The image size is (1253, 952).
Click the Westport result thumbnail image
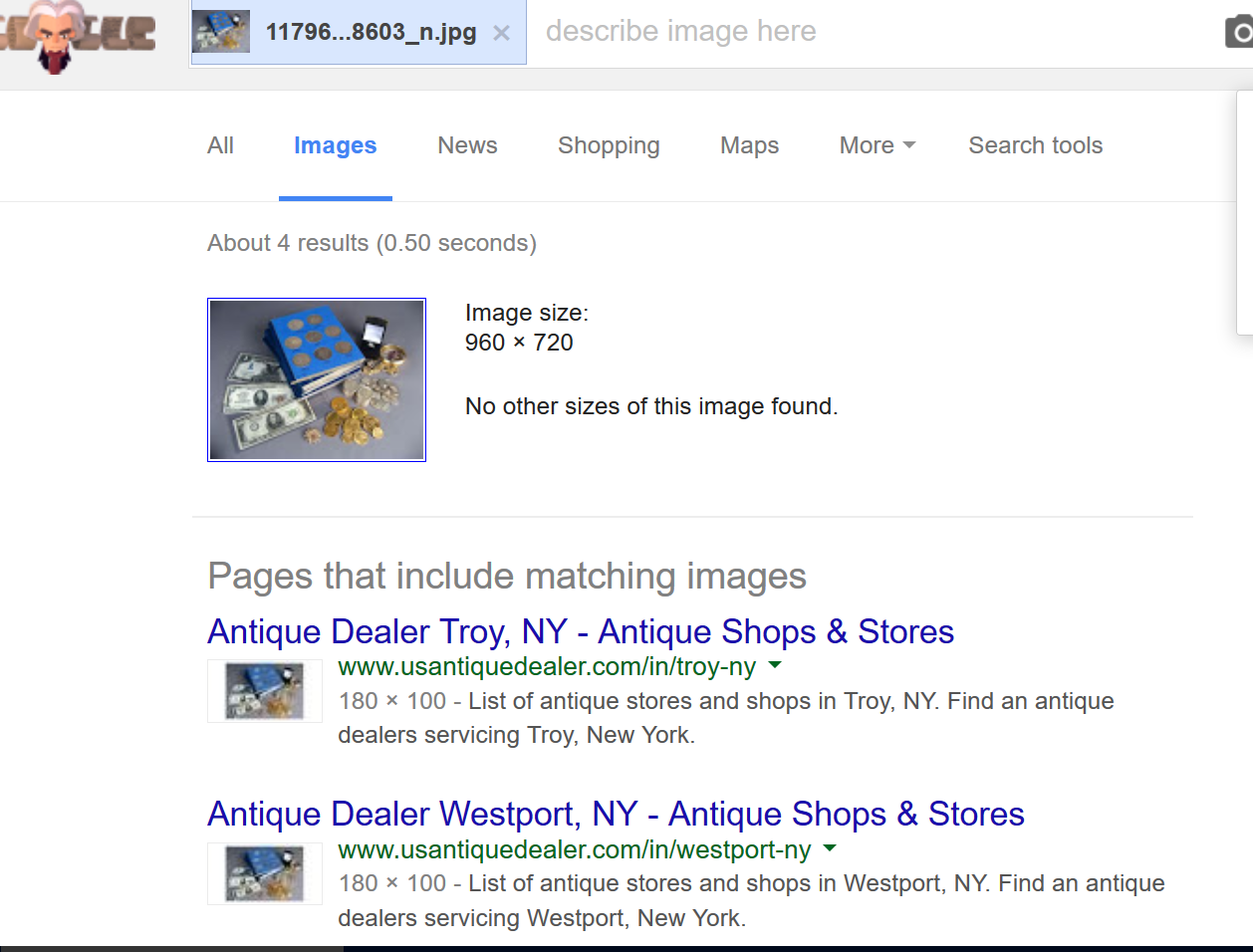(x=265, y=873)
